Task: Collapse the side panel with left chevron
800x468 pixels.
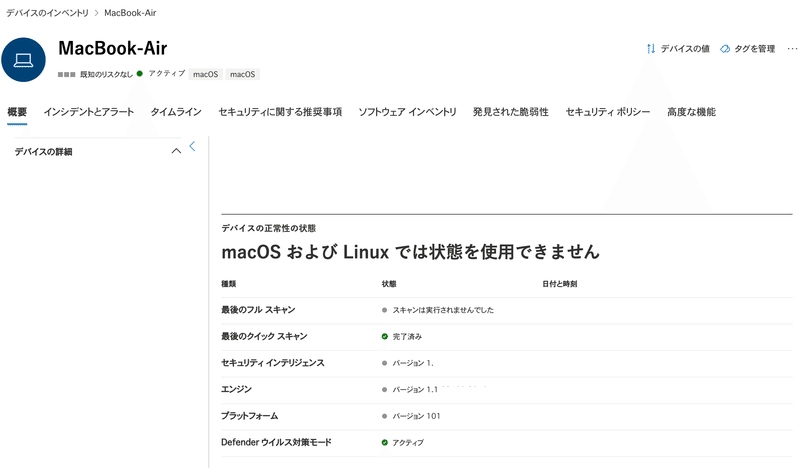Action: pyautogui.click(x=192, y=146)
